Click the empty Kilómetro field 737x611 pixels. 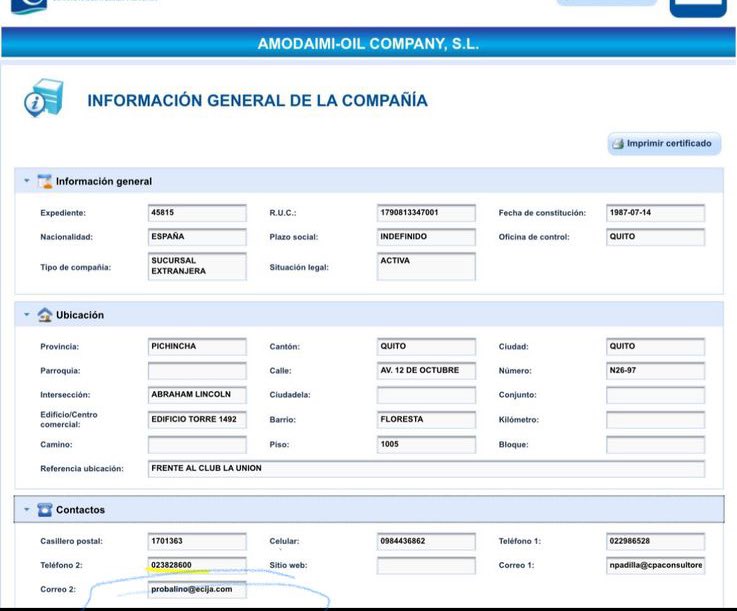click(x=655, y=420)
